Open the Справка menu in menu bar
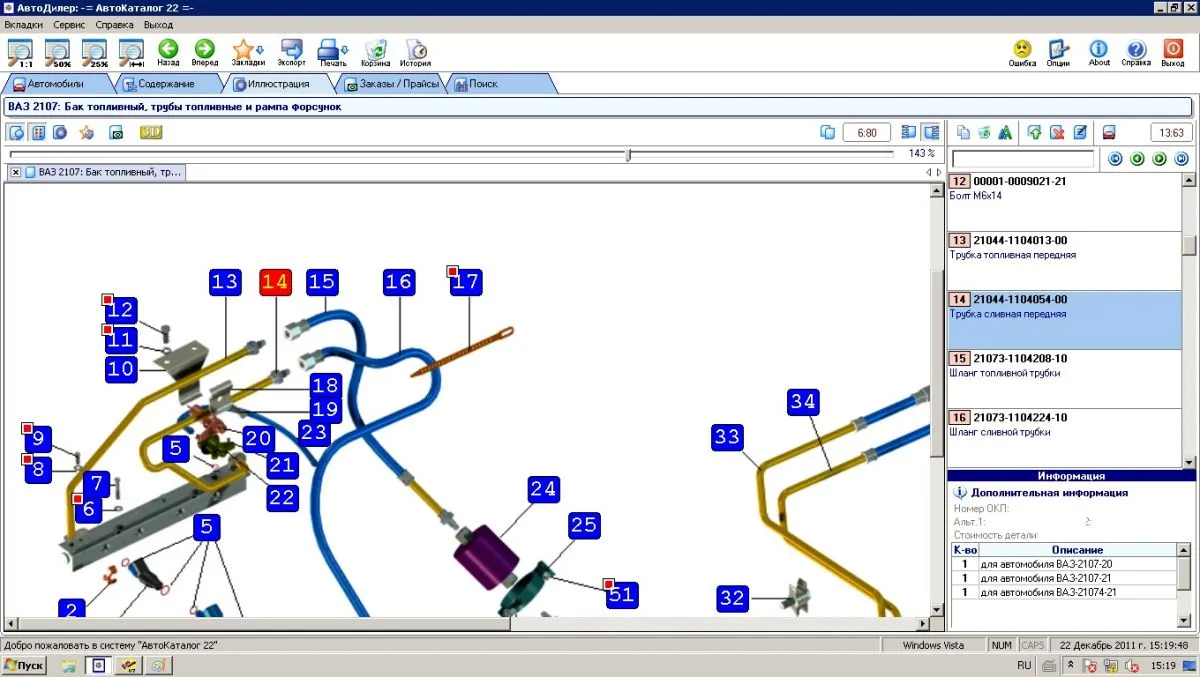Viewport: 1200px width, 677px height. [115, 23]
